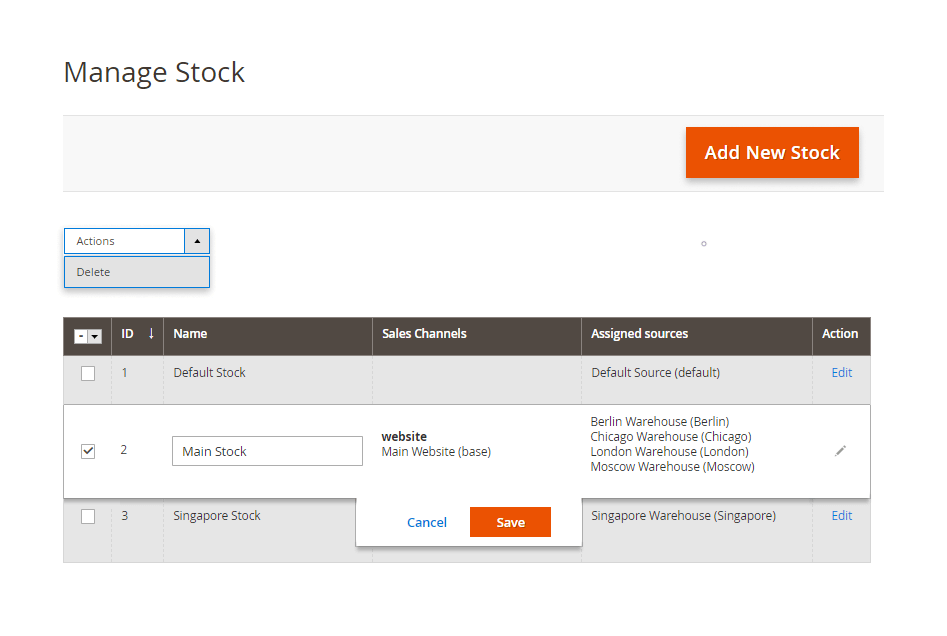The height and width of the screenshot is (636, 947).
Task: Click the Name column header
Action: pos(190,333)
